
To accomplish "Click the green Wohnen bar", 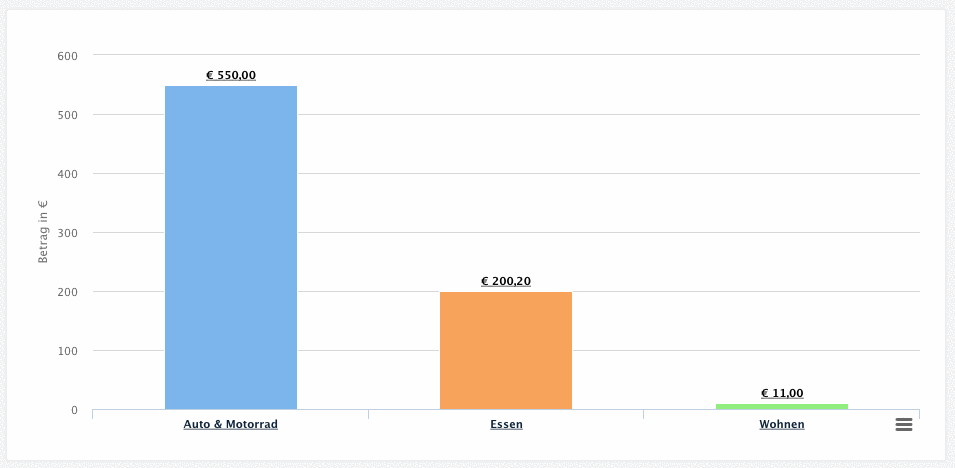I will (782, 406).
